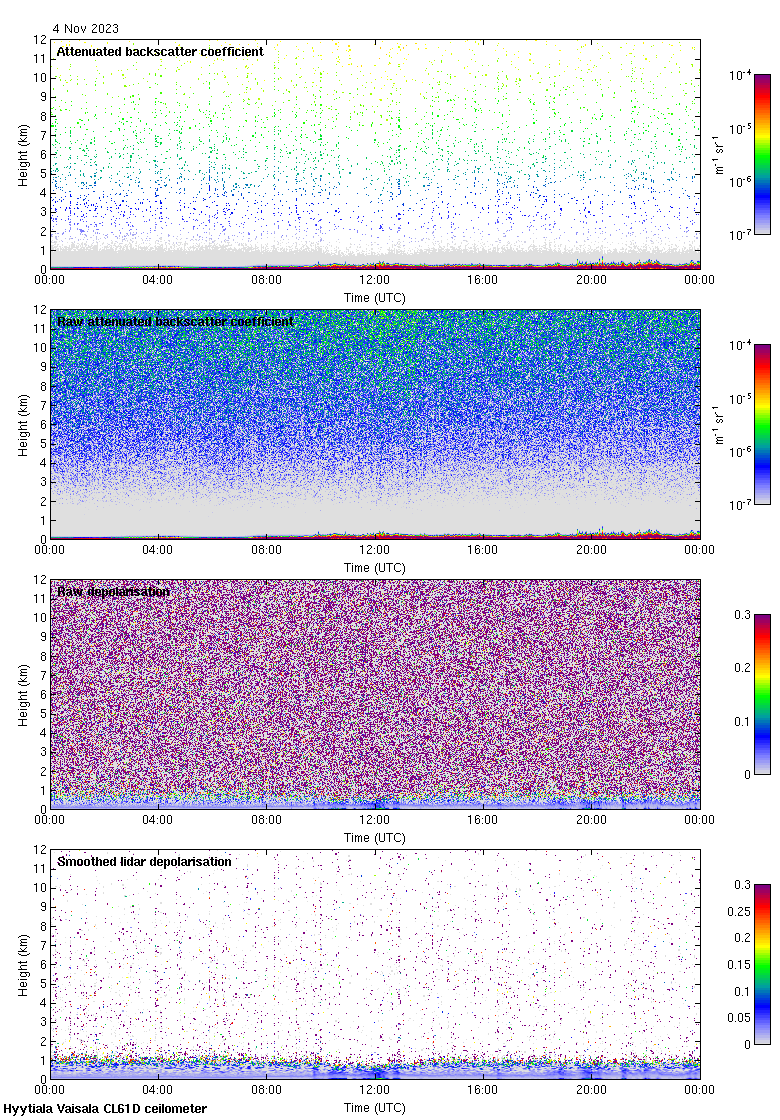Click inside the top Attenuated backscatter plot area
Viewport: 780px width, 1120px height.
coord(374,154)
